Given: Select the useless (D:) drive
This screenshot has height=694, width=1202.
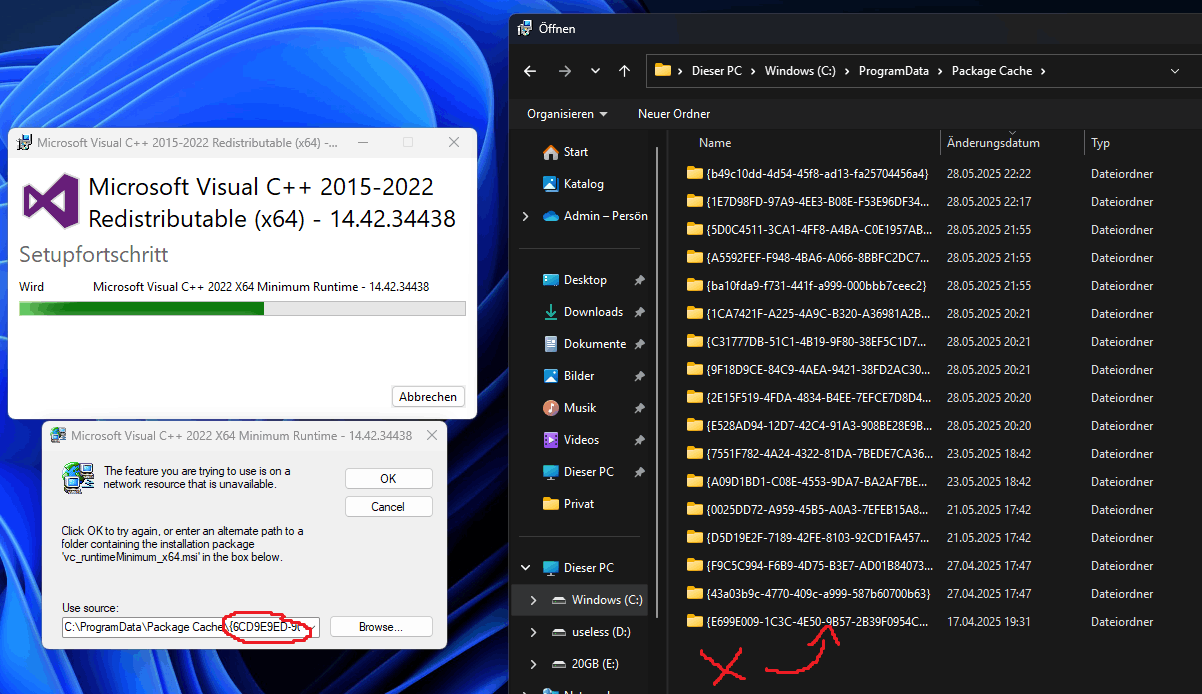Looking at the screenshot, I should click(601, 632).
